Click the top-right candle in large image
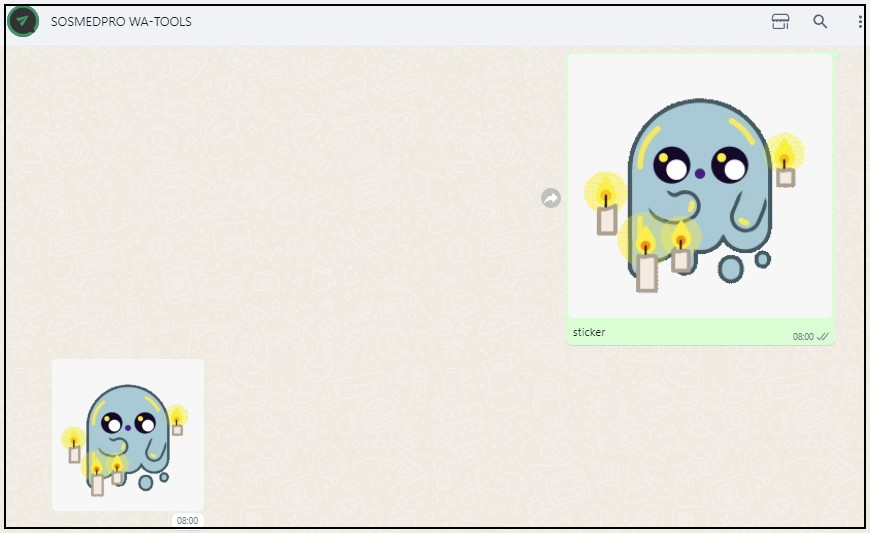 [x=785, y=164]
